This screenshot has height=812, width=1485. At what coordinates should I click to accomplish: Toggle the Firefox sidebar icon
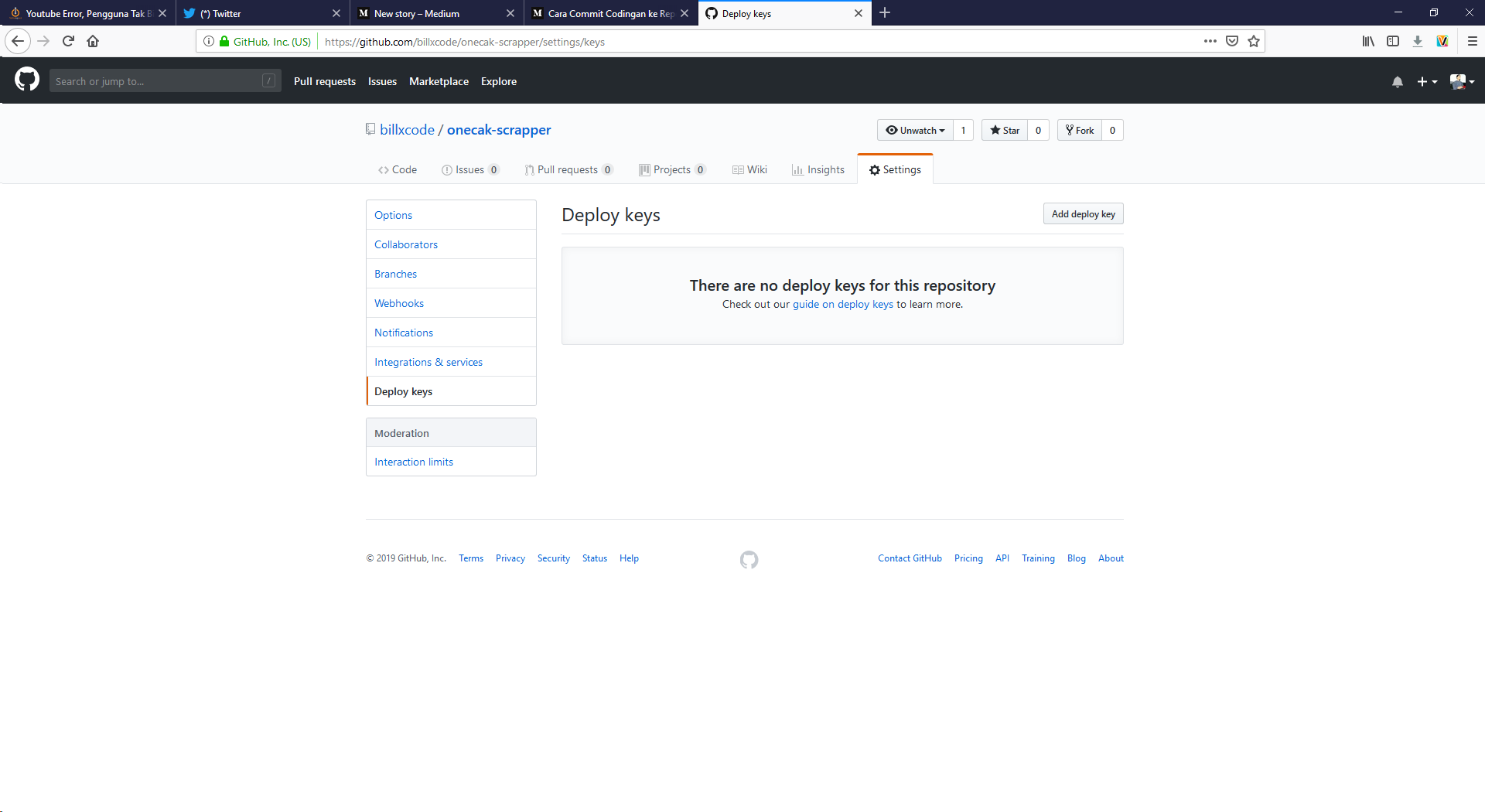point(1393,41)
